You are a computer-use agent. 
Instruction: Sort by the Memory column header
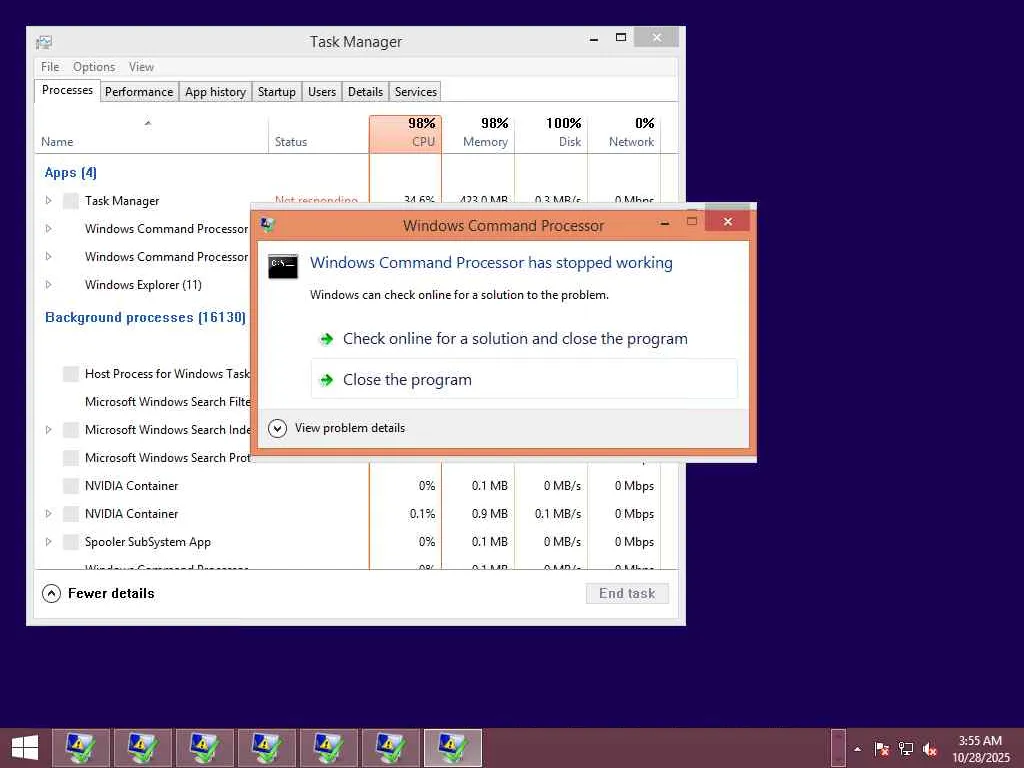pos(479,134)
